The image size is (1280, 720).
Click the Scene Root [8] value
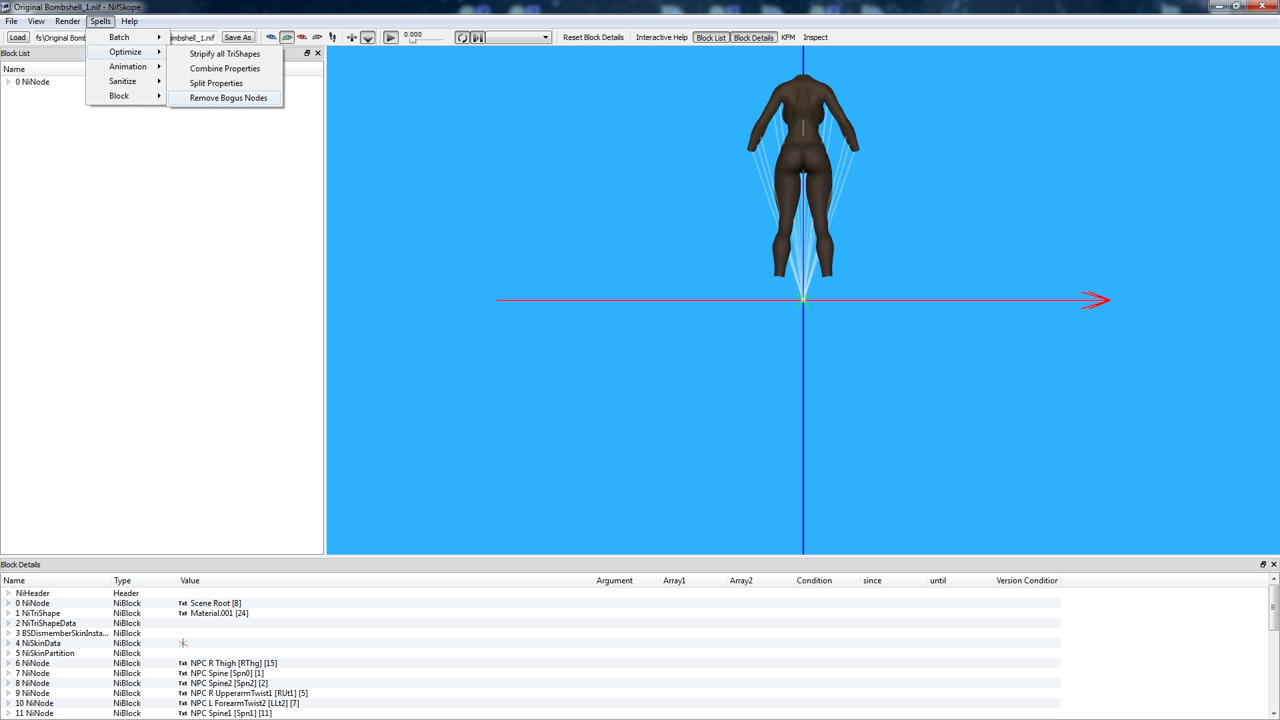tap(215, 603)
